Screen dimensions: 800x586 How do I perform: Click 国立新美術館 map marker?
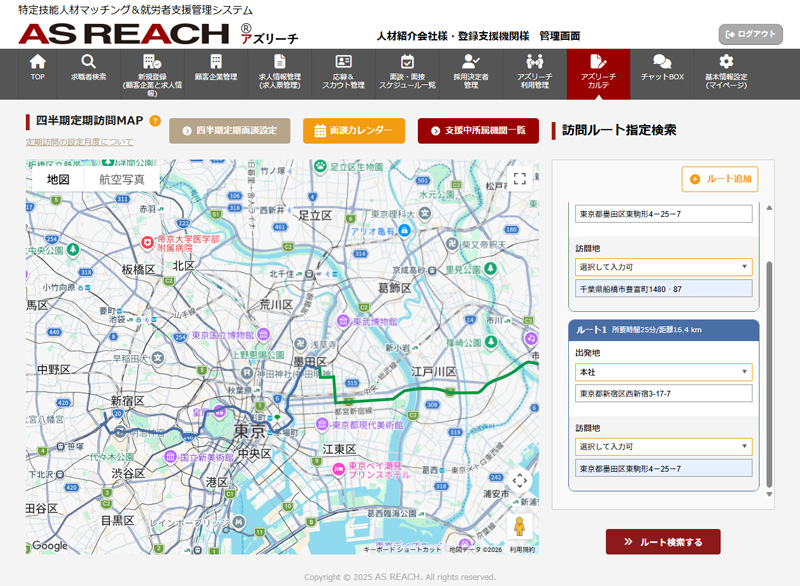(170, 456)
